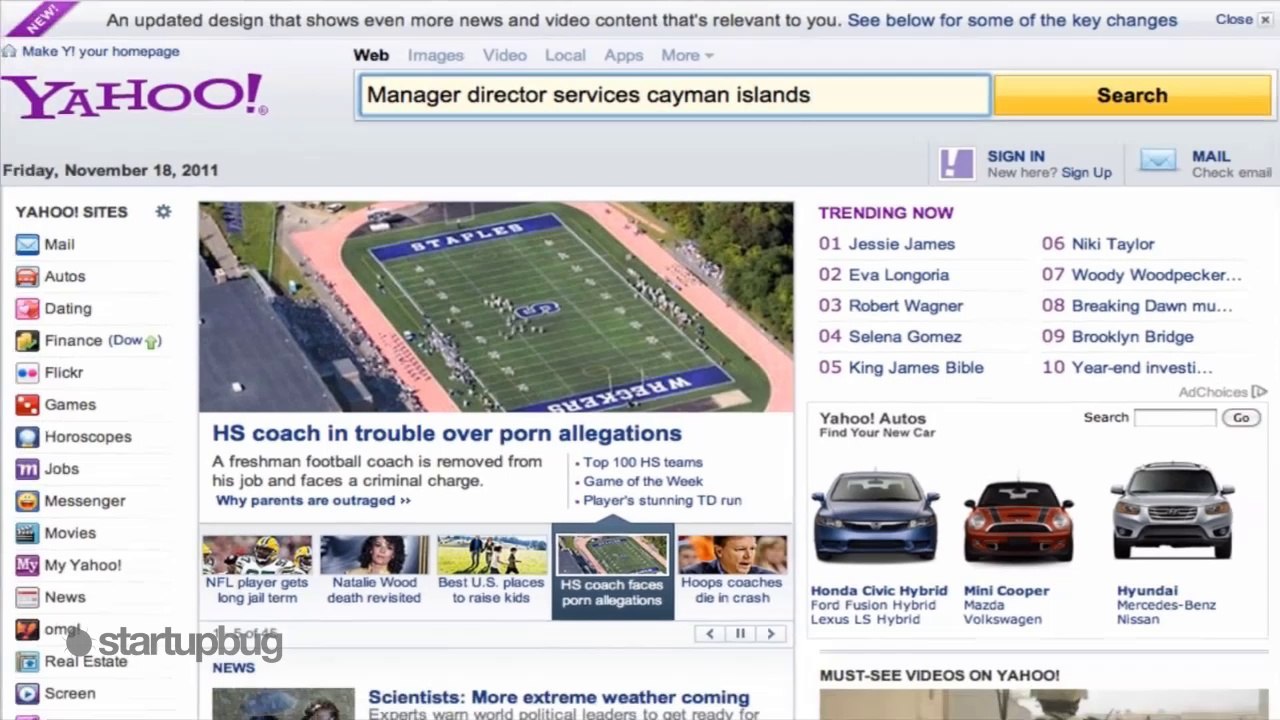Open the My Yahoo! icon
The image size is (1280, 720).
point(27,565)
